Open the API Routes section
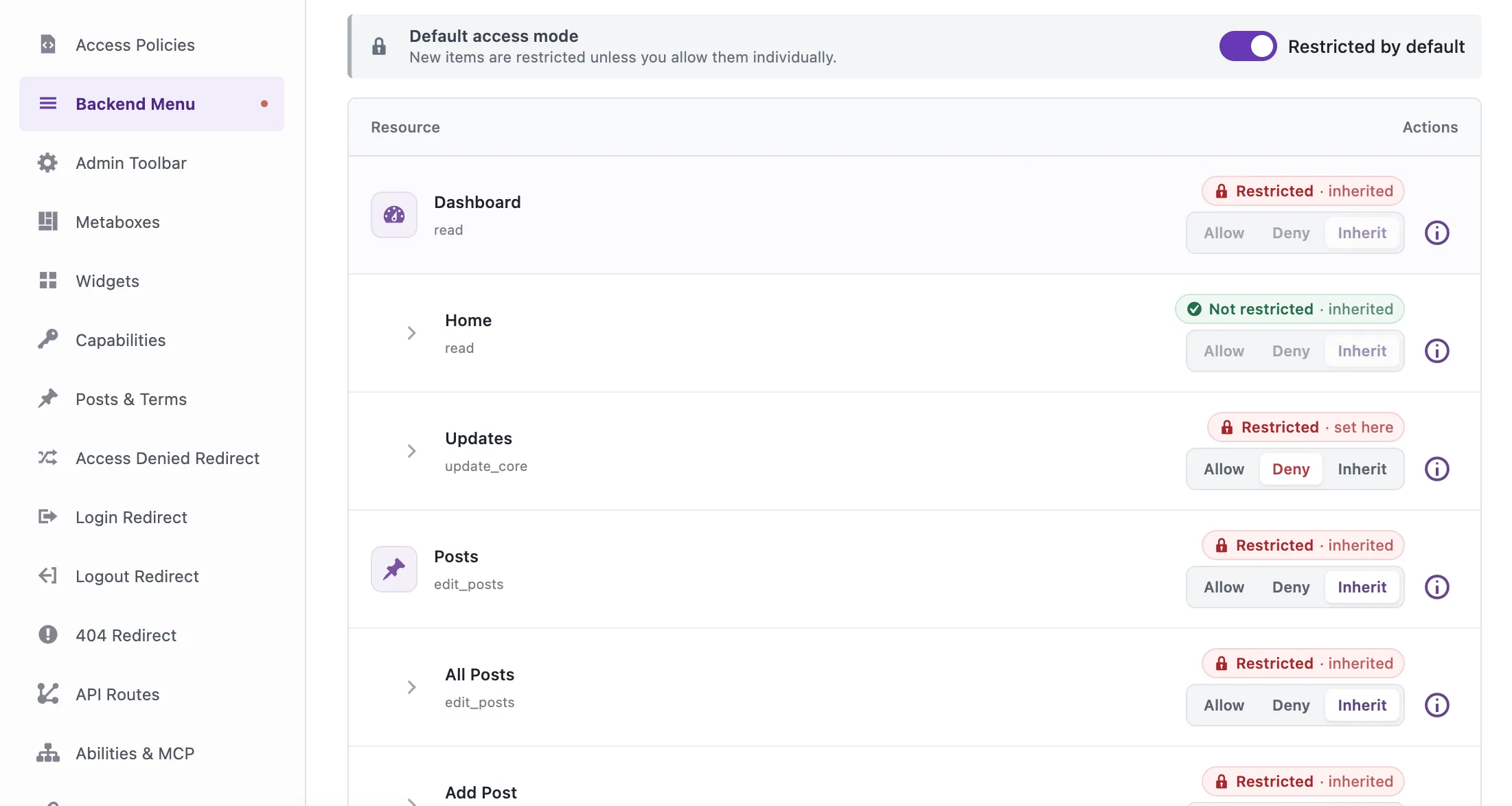The width and height of the screenshot is (1512, 806). (152, 694)
